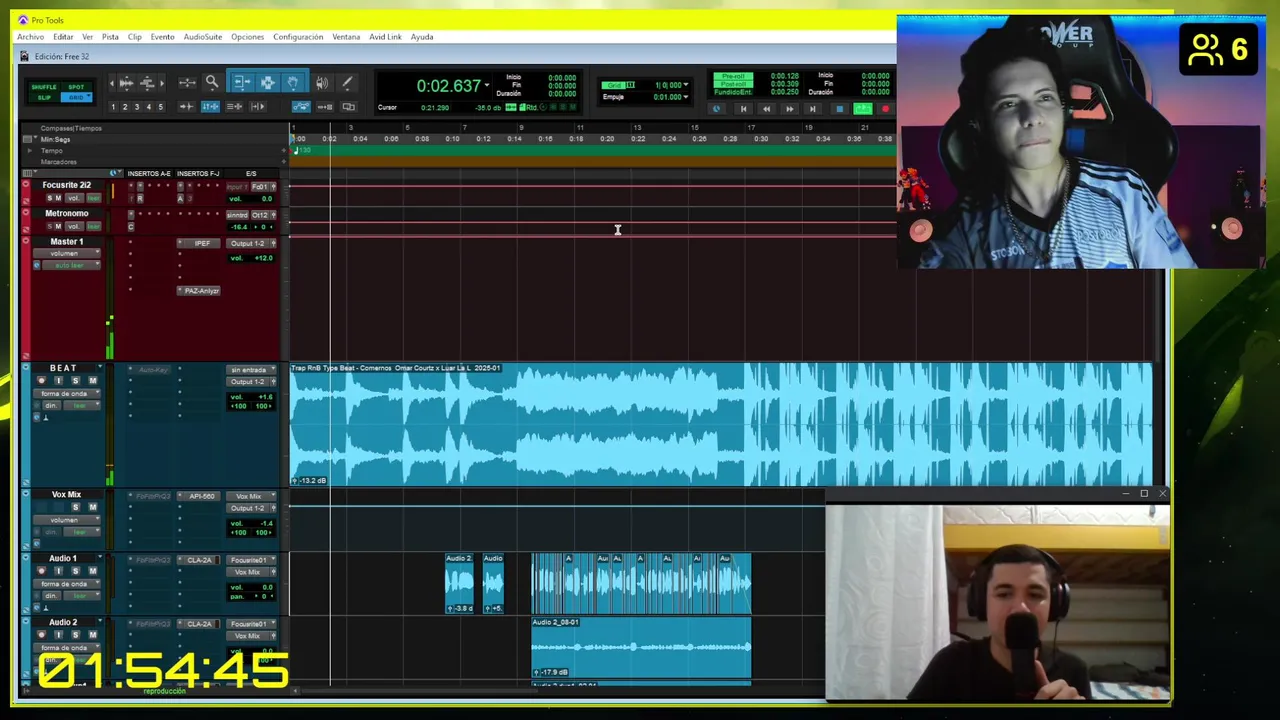Image resolution: width=1280 pixels, height=720 pixels.
Task: Open the Configuración menu
Action: click(x=298, y=37)
